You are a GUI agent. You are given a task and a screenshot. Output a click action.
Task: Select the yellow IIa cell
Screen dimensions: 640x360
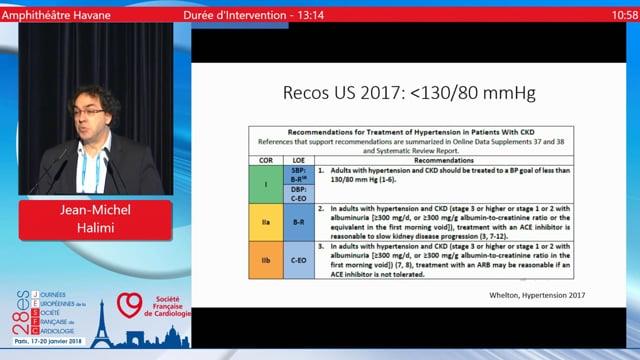(266, 222)
